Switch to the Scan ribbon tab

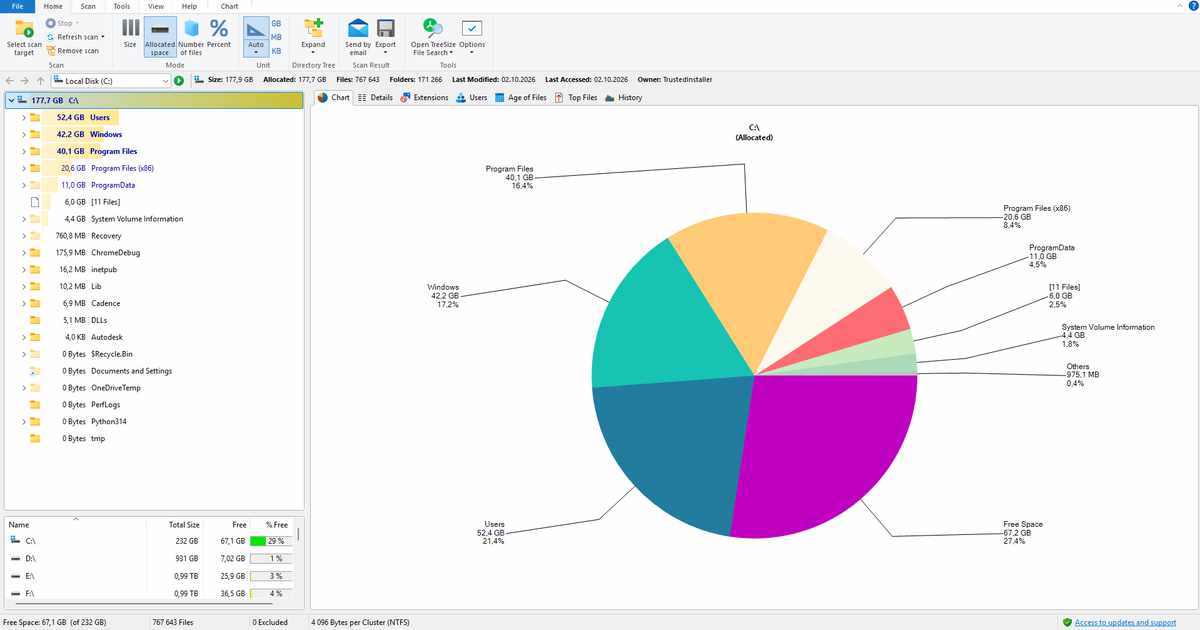coord(88,6)
